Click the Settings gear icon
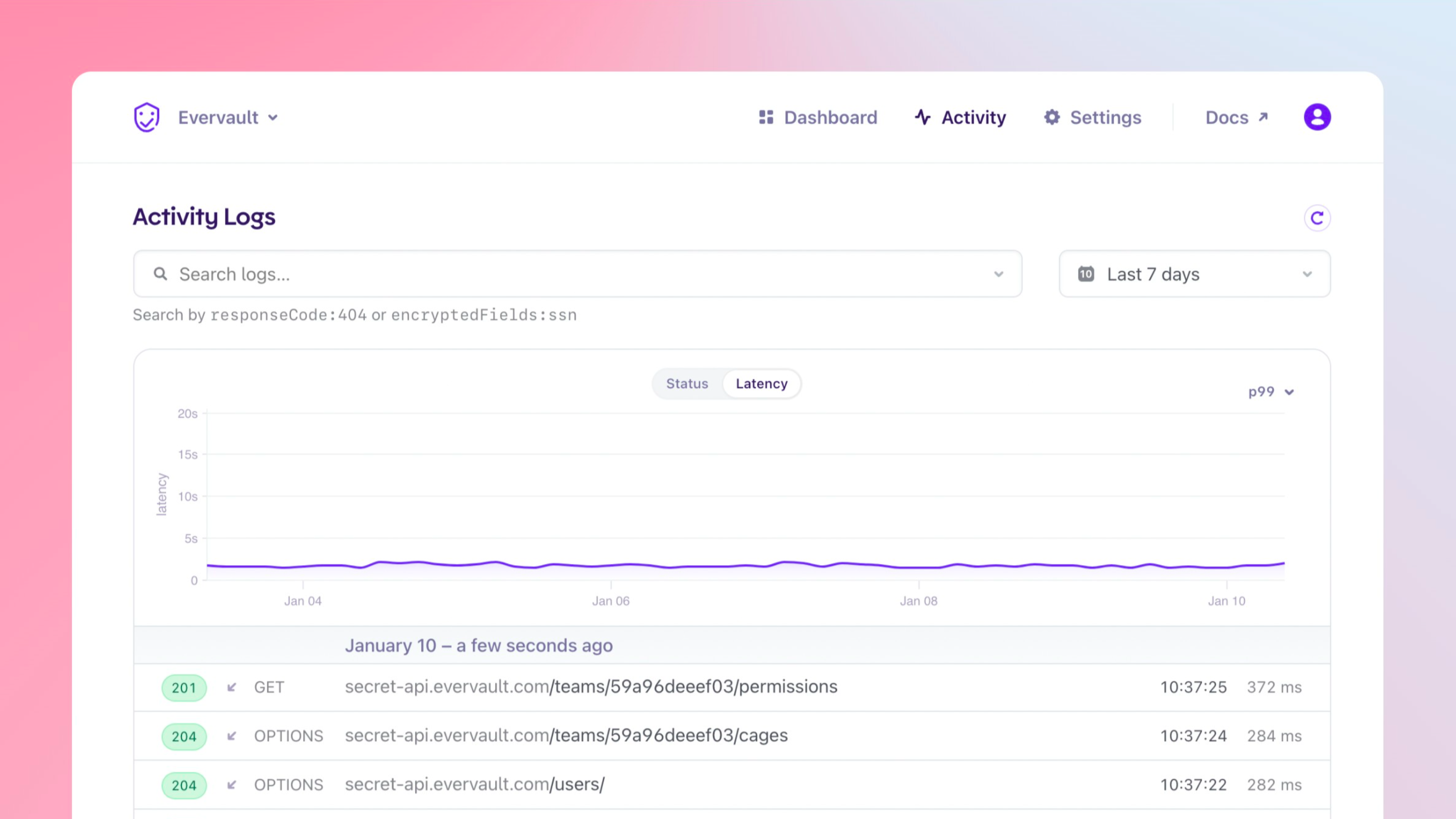The image size is (1456, 819). point(1052,117)
